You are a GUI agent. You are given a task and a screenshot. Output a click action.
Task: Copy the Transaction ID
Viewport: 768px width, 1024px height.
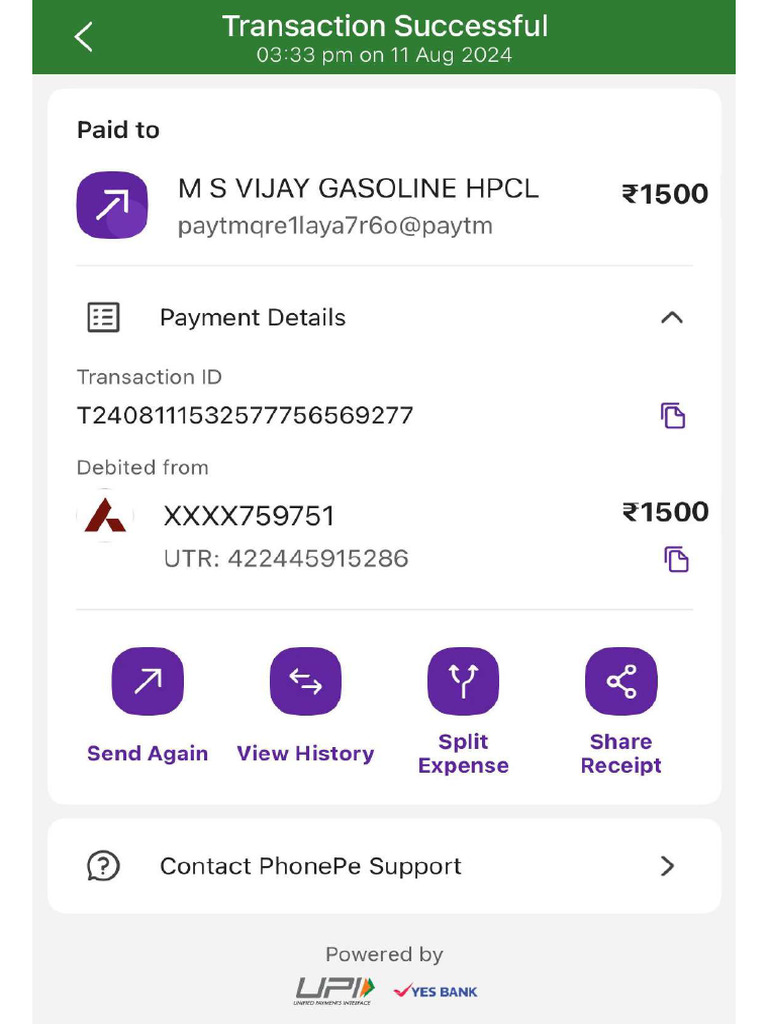pos(673,415)
